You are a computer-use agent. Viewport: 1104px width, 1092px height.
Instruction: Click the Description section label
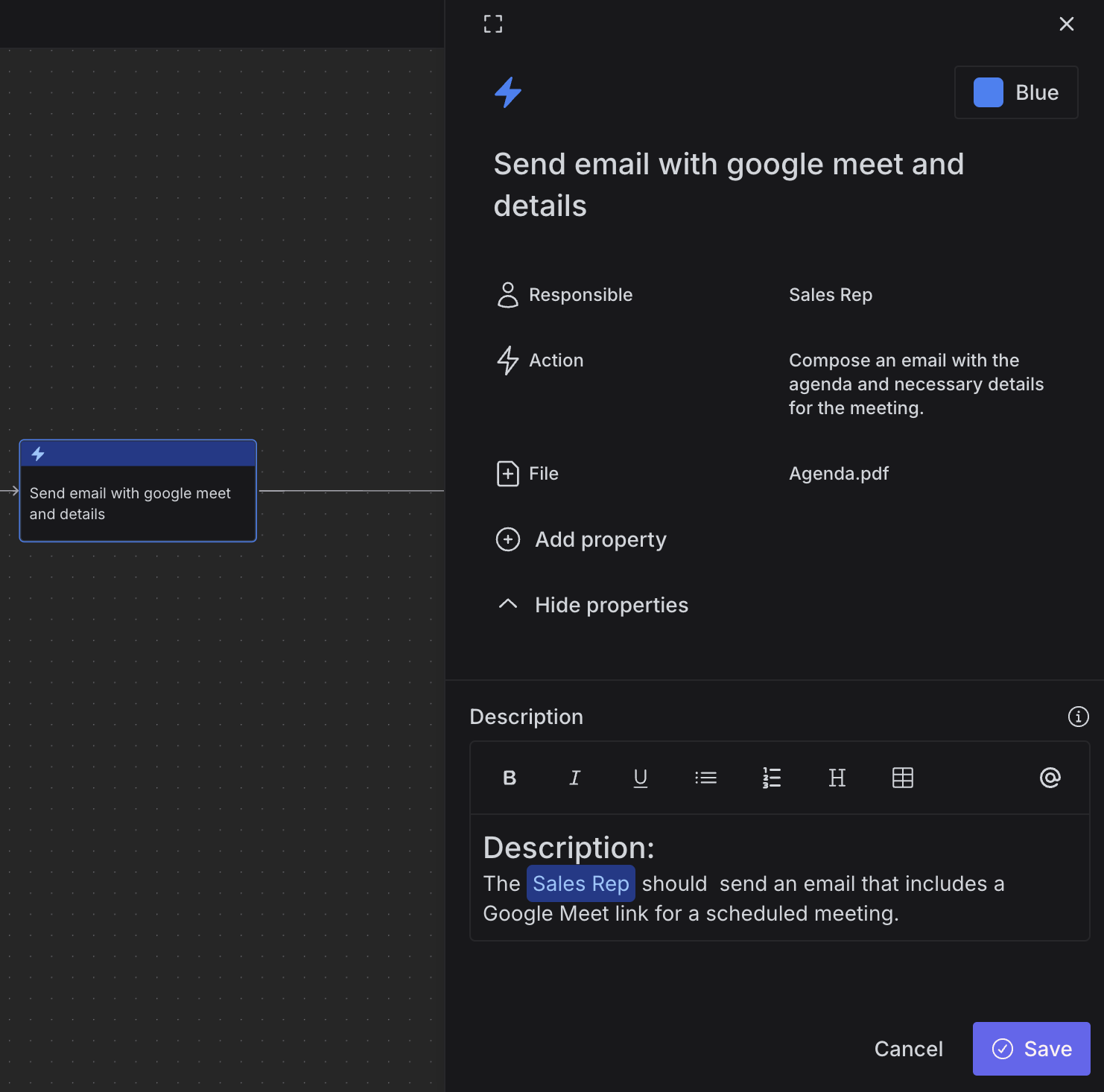(527, 717)
